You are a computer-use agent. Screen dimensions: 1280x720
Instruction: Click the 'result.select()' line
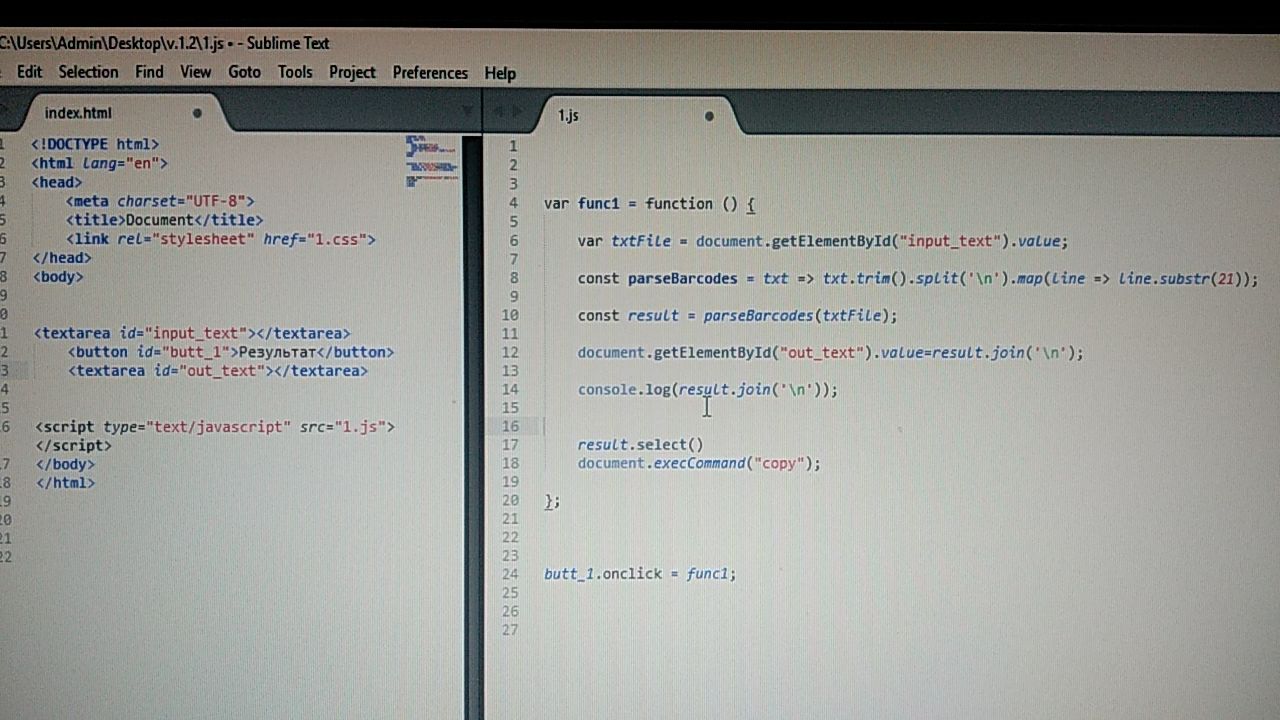(640, 445)
